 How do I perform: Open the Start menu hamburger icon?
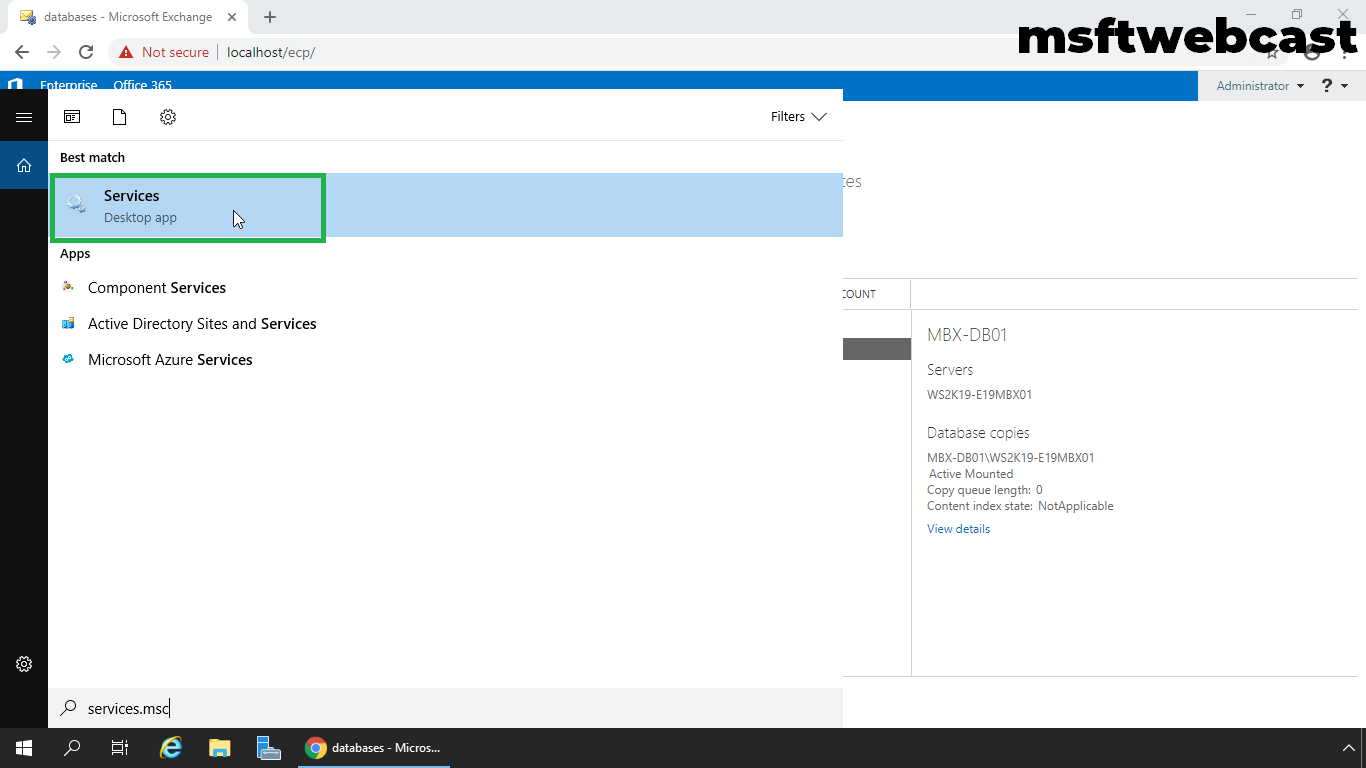click(x=24, y=116)
